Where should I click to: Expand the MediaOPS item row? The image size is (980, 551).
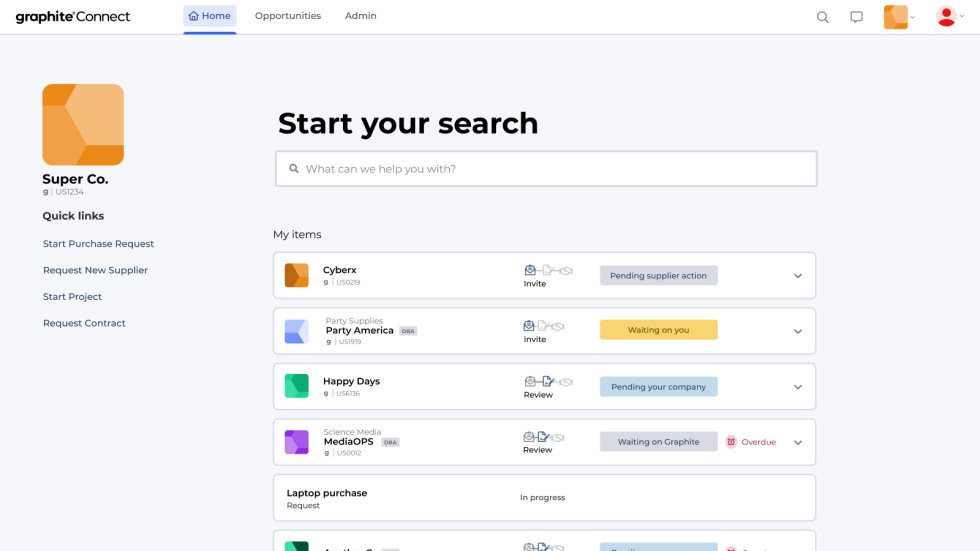[x=798, y=442]
